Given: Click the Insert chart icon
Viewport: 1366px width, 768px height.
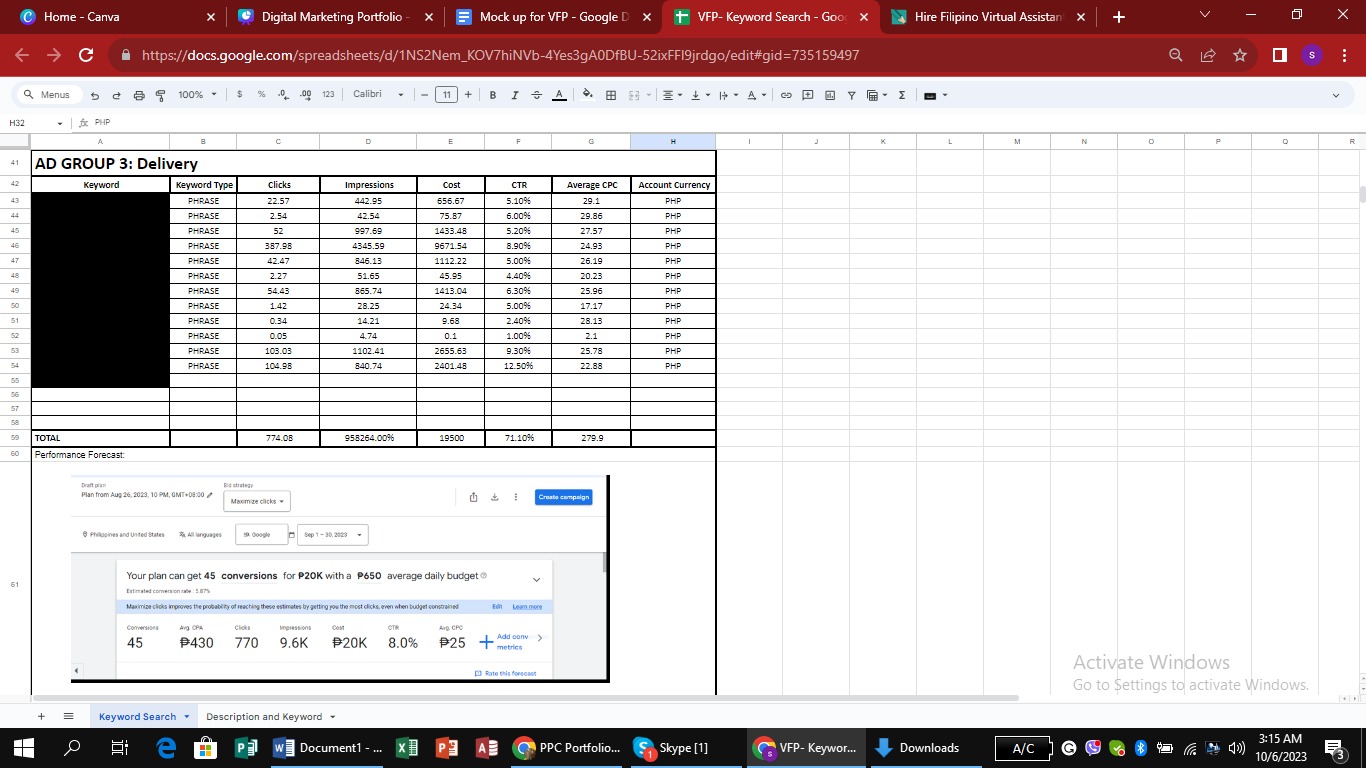Looking at the screenshot, I should click(x=830, y=95).
